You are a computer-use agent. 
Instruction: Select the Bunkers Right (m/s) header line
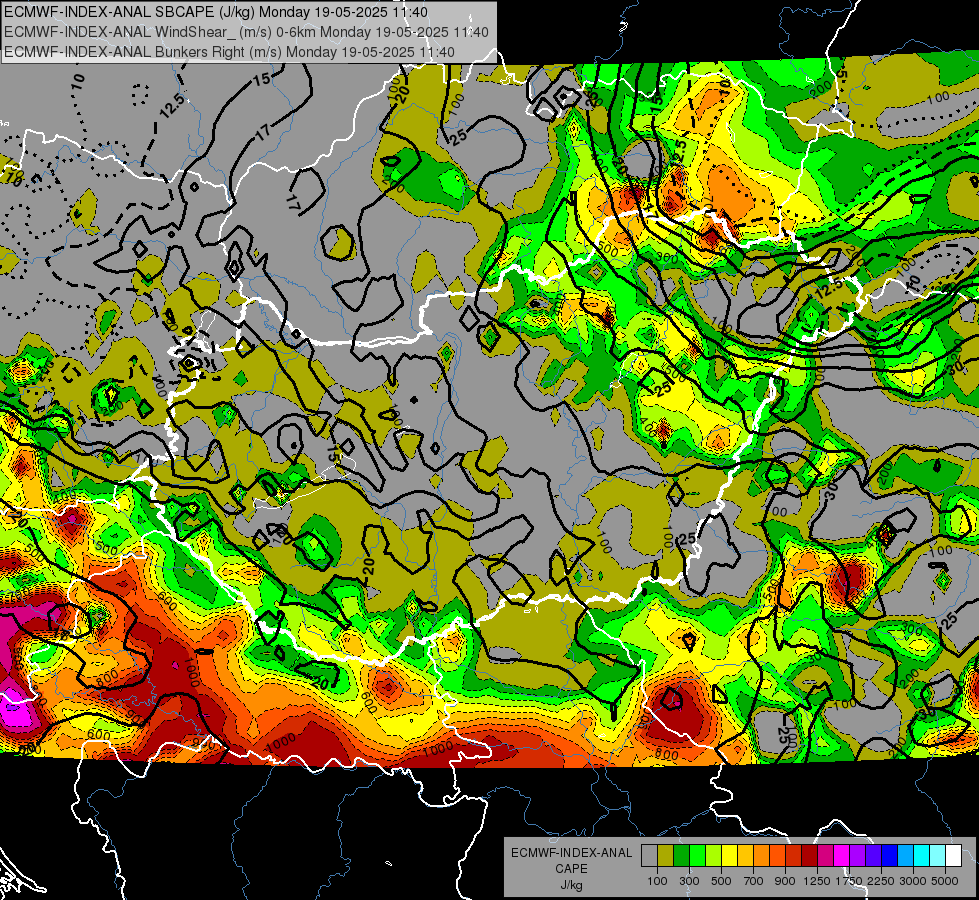pyautogui.click(x=229, y=52)
